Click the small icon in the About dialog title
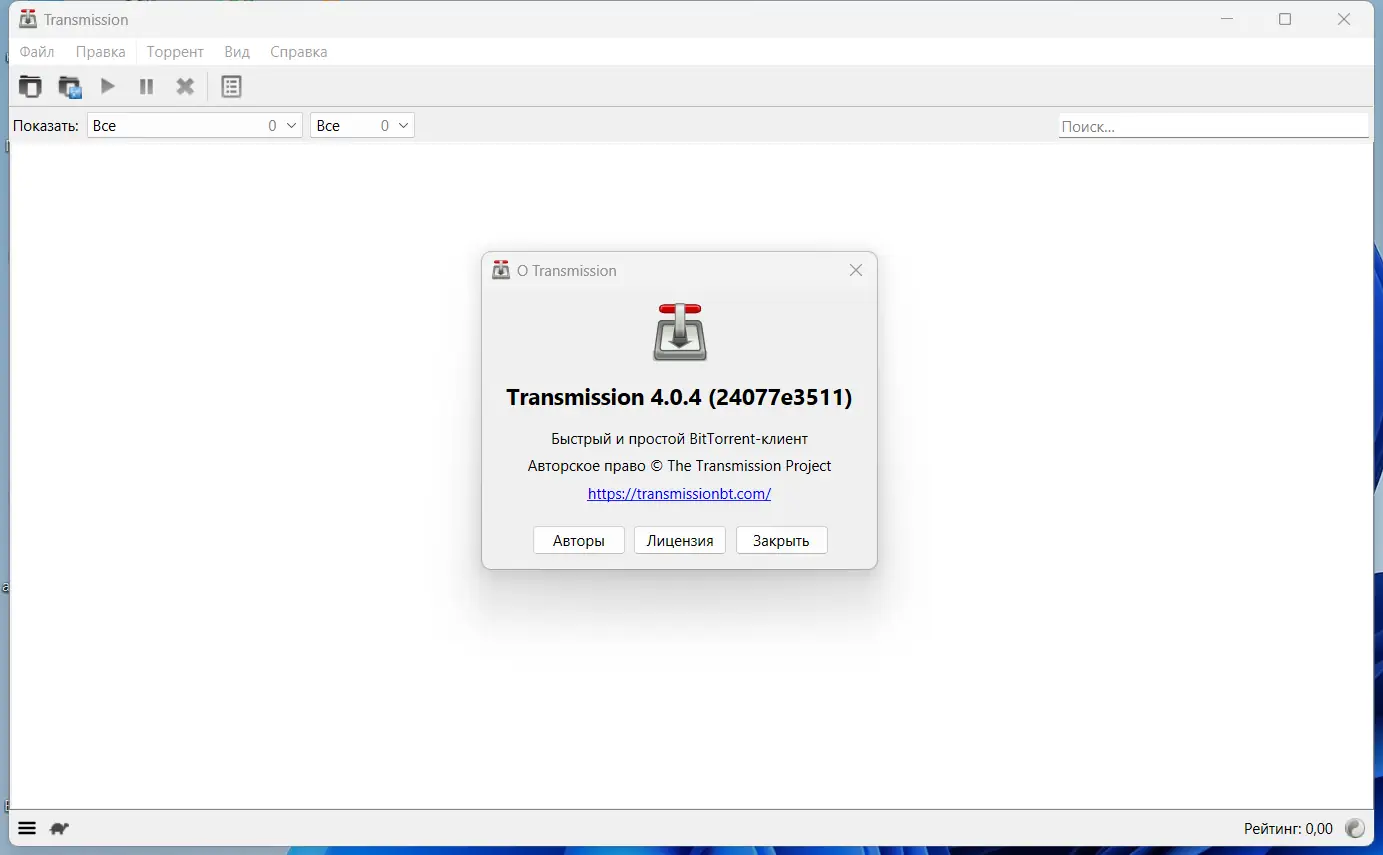 (x=501, y=270)
